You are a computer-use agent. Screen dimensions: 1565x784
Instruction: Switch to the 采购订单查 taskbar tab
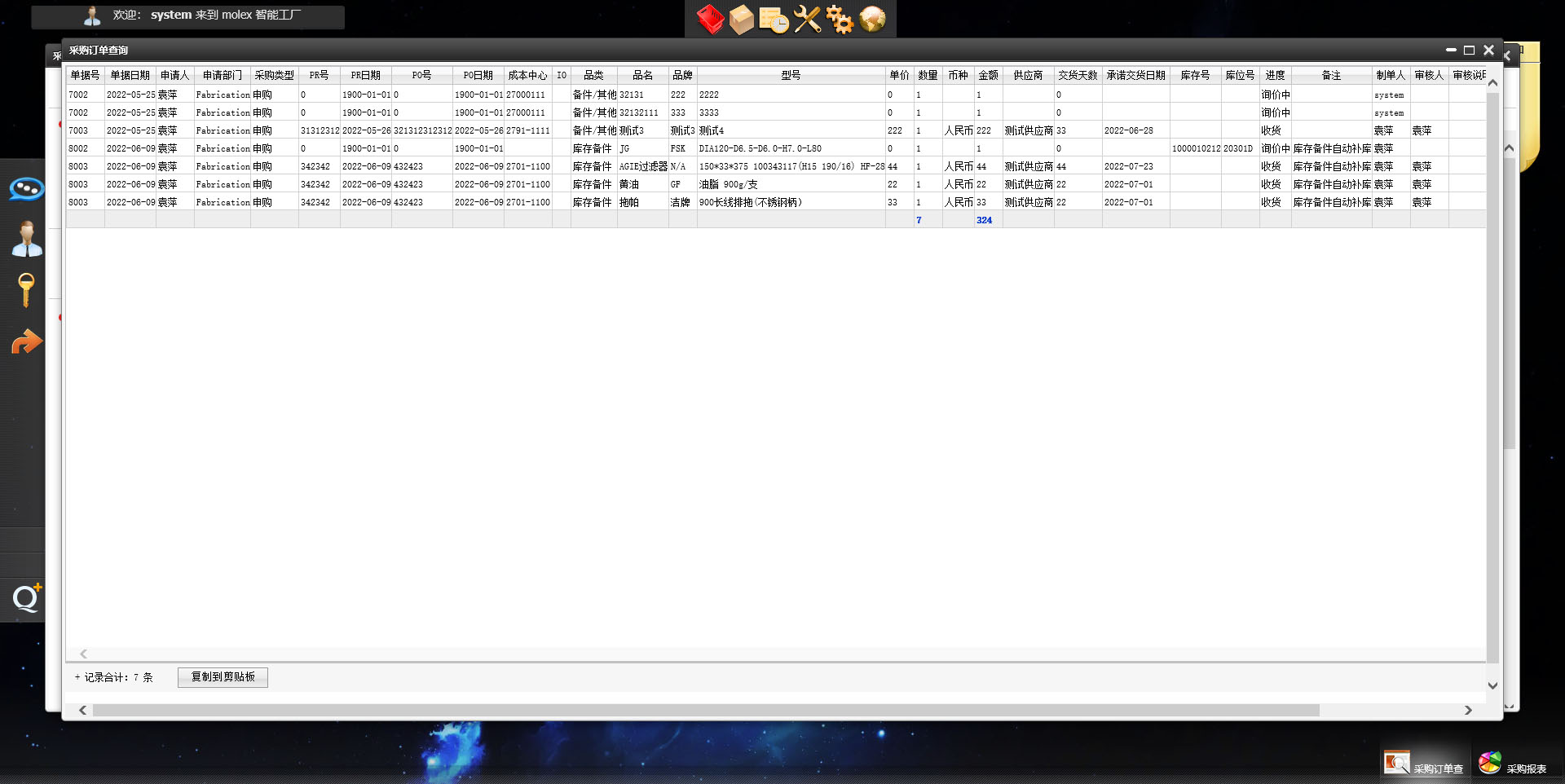coord(1425,764)
